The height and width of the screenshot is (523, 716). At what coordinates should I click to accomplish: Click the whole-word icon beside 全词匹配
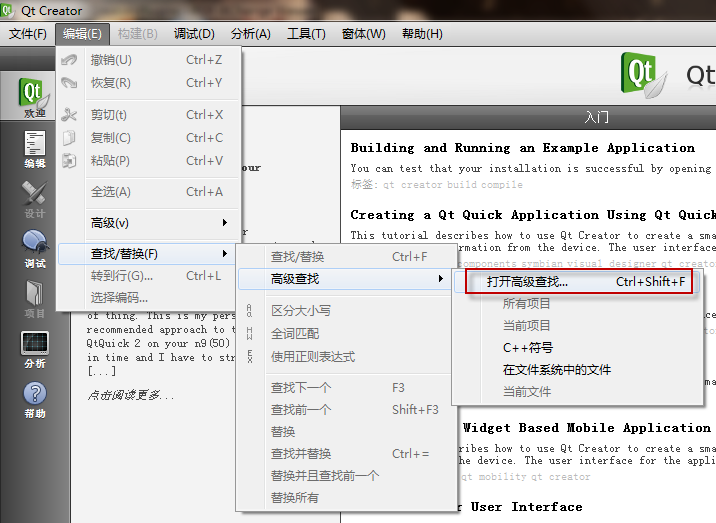point(249,333)
